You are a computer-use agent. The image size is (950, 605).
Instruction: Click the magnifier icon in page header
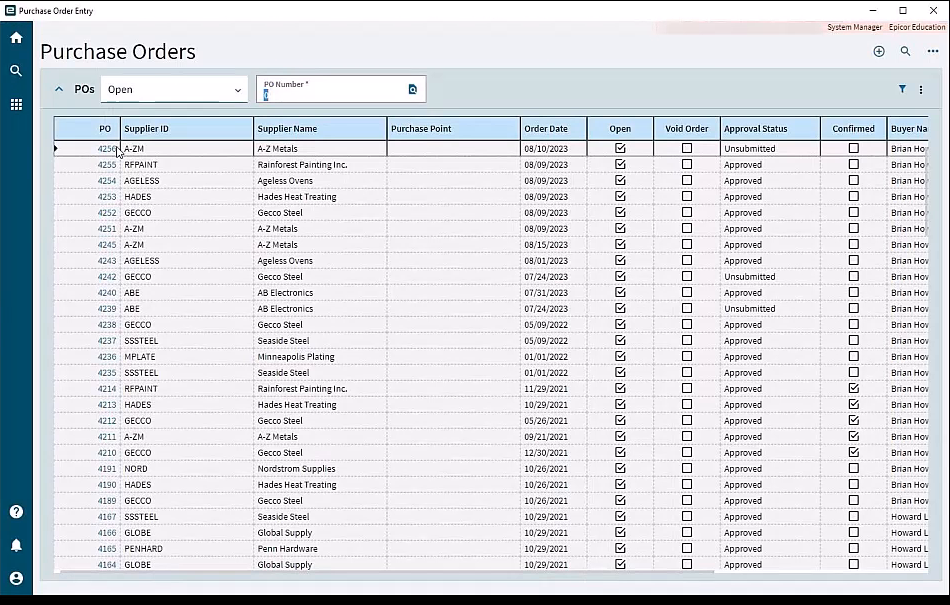(905, 51)
